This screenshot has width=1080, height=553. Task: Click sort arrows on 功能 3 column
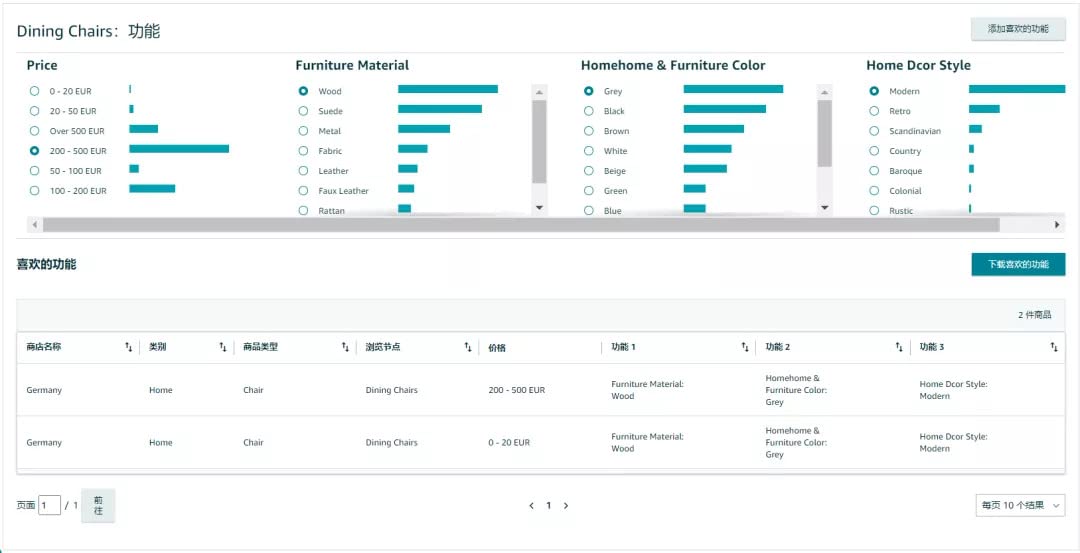tap(1053, 347)
